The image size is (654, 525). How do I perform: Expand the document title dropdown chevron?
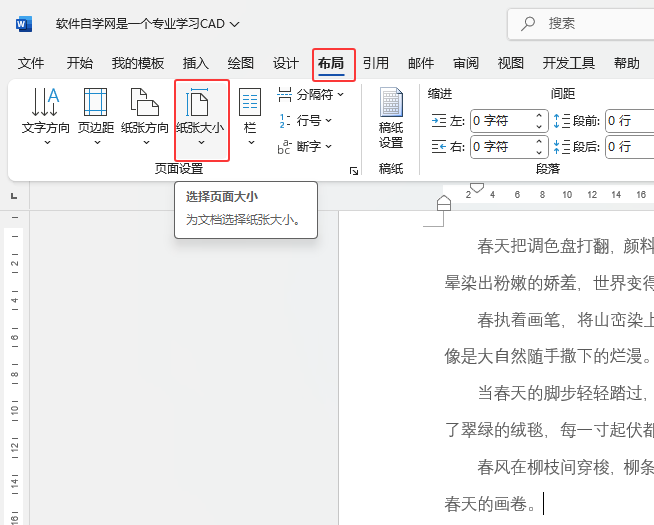coord(235,24)
